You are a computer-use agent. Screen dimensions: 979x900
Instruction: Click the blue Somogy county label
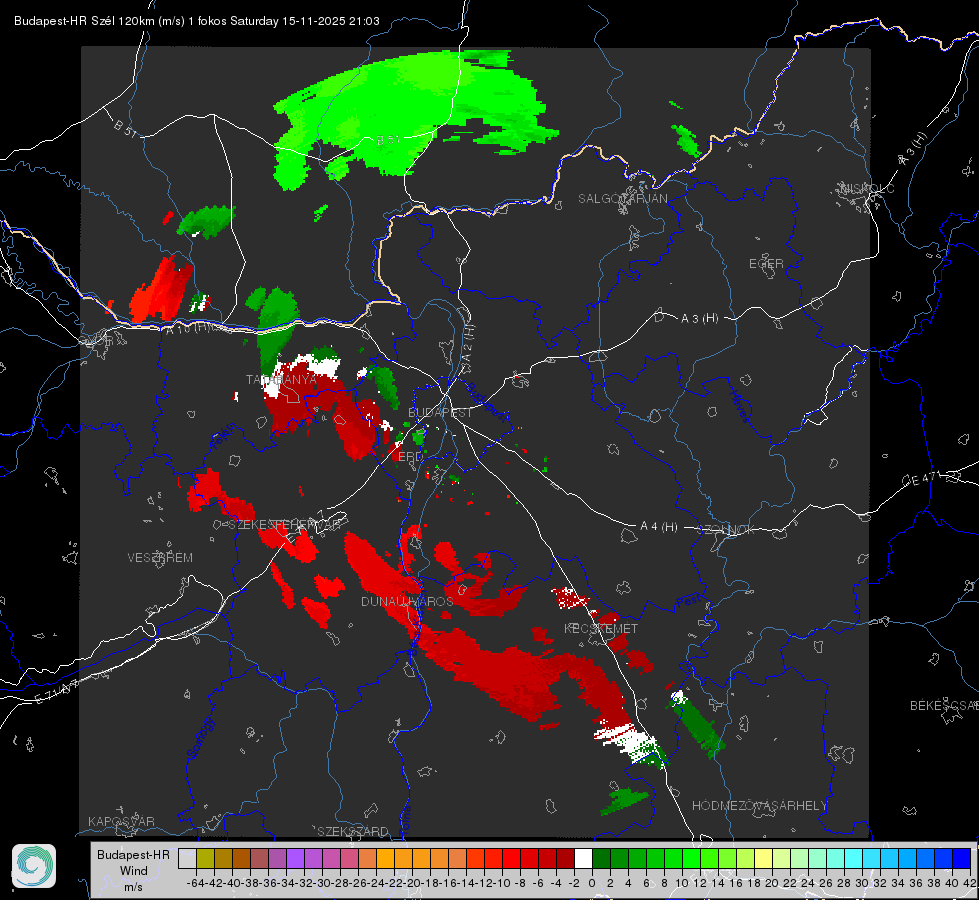tap(200, 738)
